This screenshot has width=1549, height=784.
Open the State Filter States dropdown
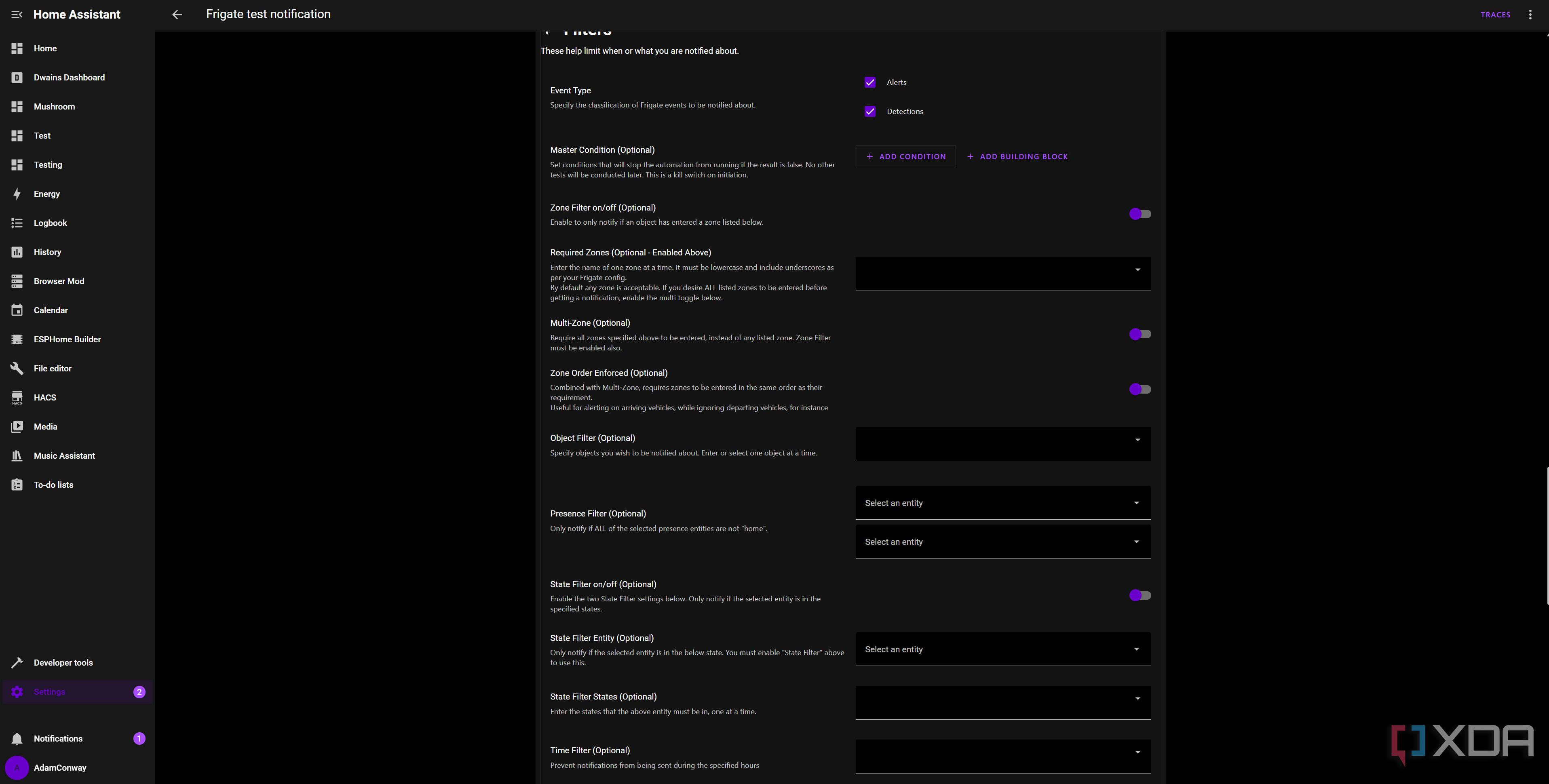(x=1003, y=703)
